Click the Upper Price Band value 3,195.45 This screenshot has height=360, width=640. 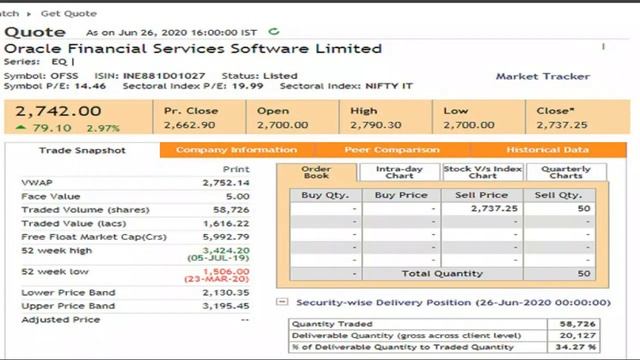[226, 306]
